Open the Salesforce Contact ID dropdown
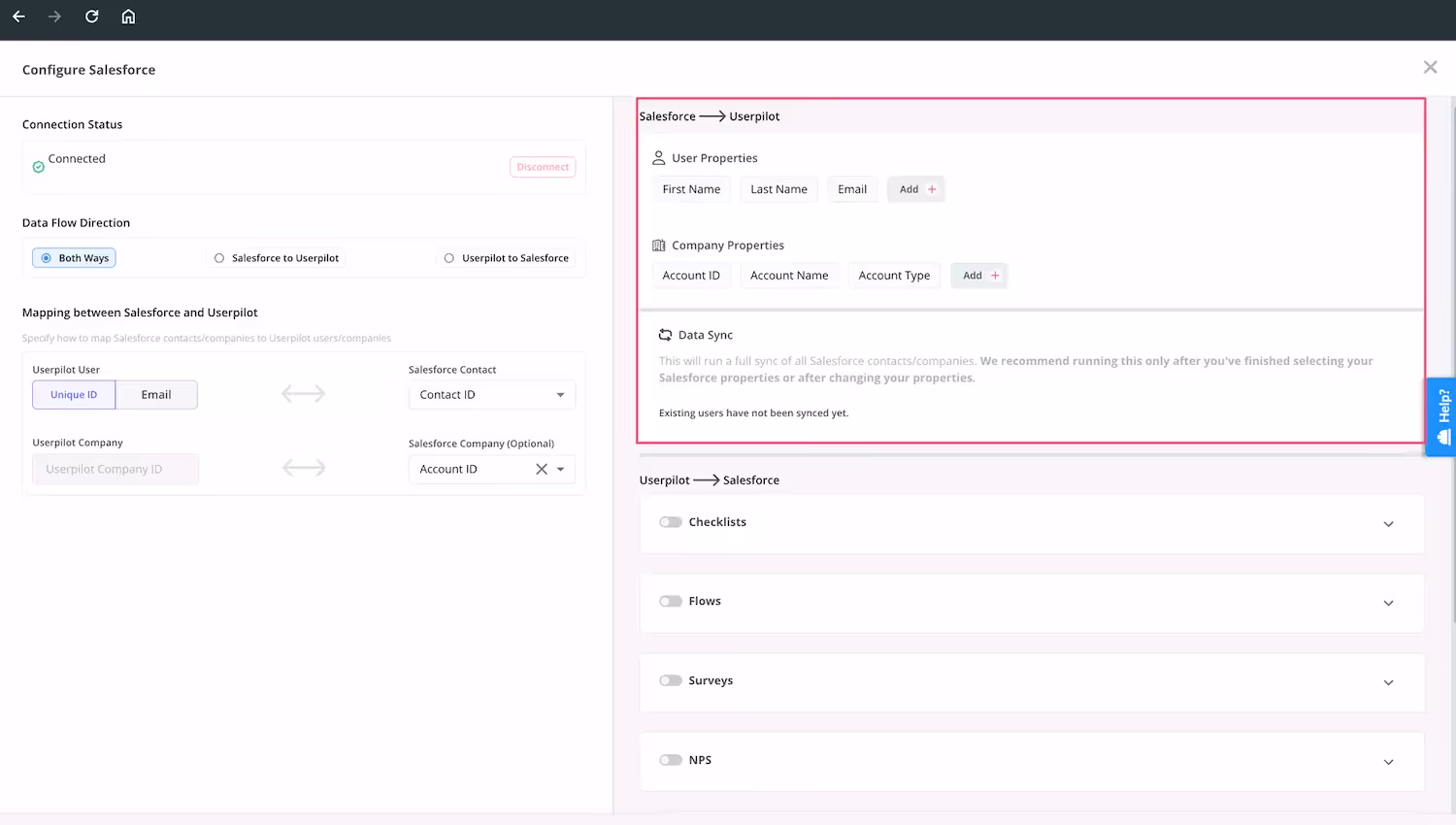Viewport: 1456px width, 825px height. click(x=492, y=395)
